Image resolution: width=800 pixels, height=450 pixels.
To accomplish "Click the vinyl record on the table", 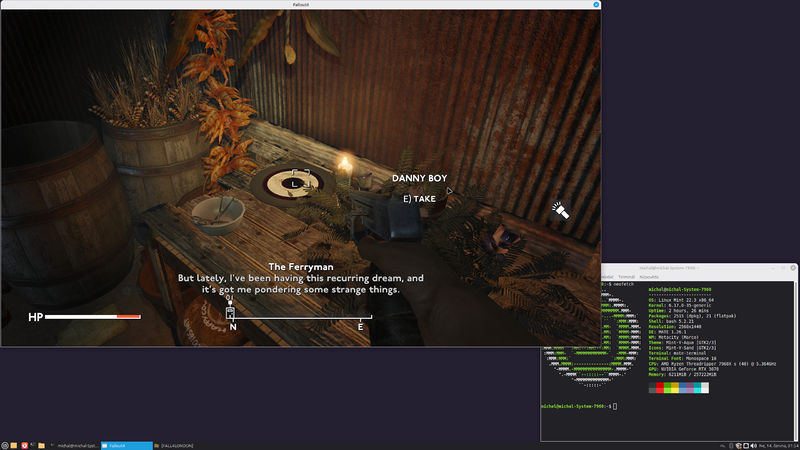I will click(x=294, y=184).
